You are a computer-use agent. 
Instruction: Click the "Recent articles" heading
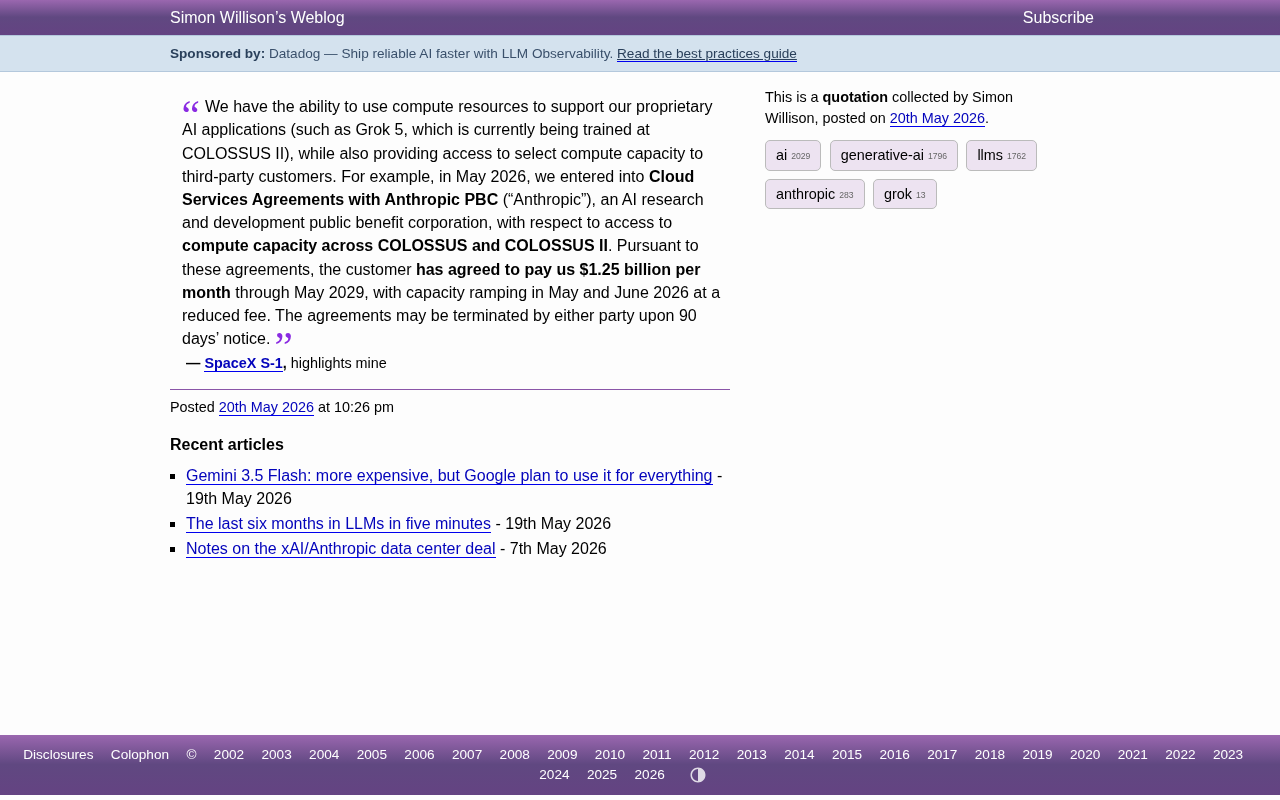coord(227,445)
